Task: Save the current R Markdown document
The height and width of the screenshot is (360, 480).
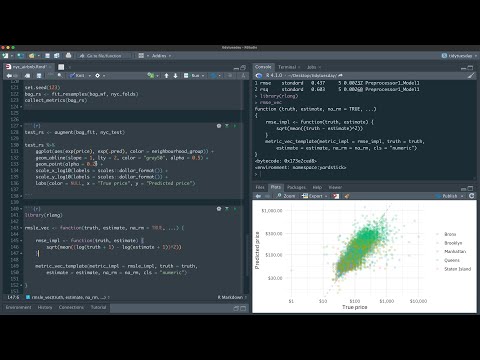Action: pyautogui.click(x=39, y=76)
